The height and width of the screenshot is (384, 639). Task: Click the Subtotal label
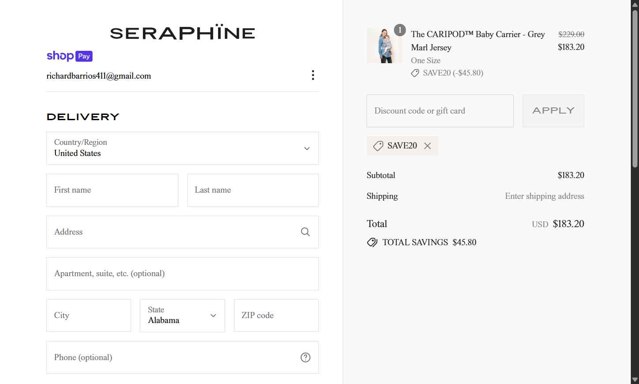click(381, 175)
